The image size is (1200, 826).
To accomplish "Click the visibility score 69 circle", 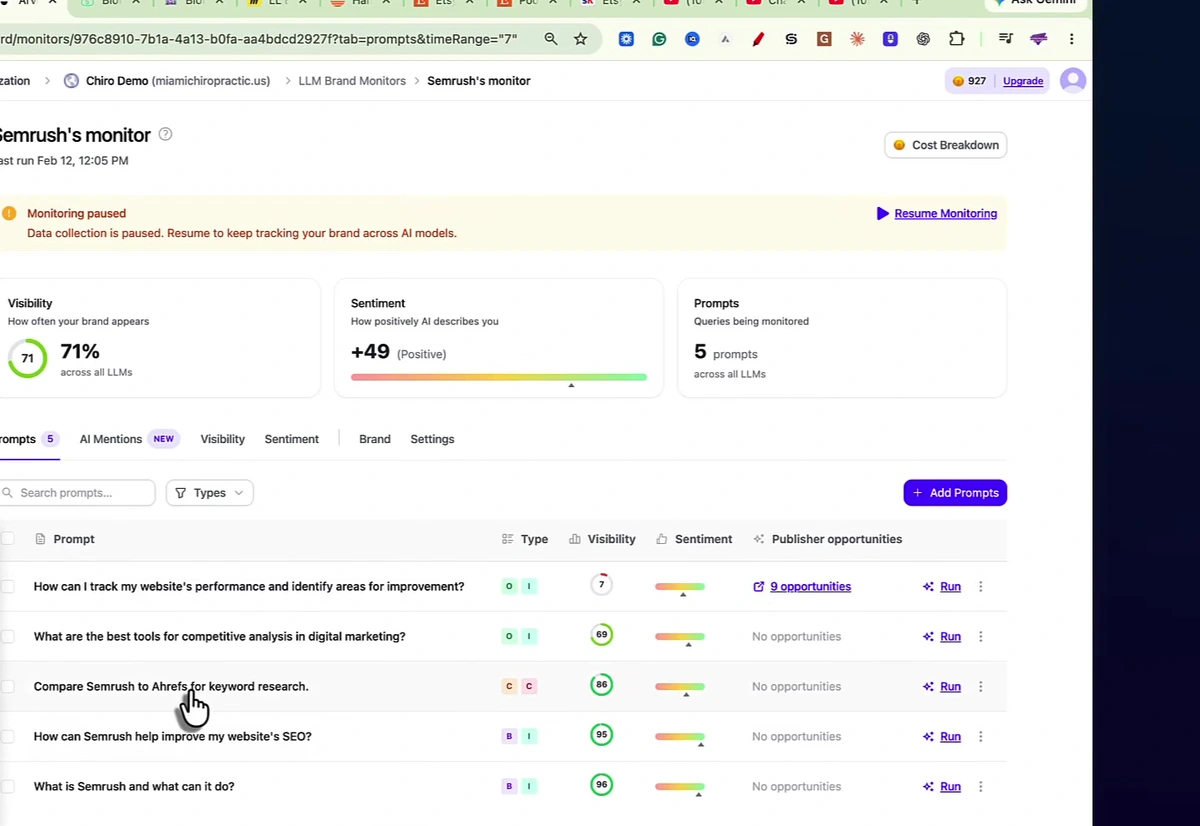I will click(x=601, y=635).
